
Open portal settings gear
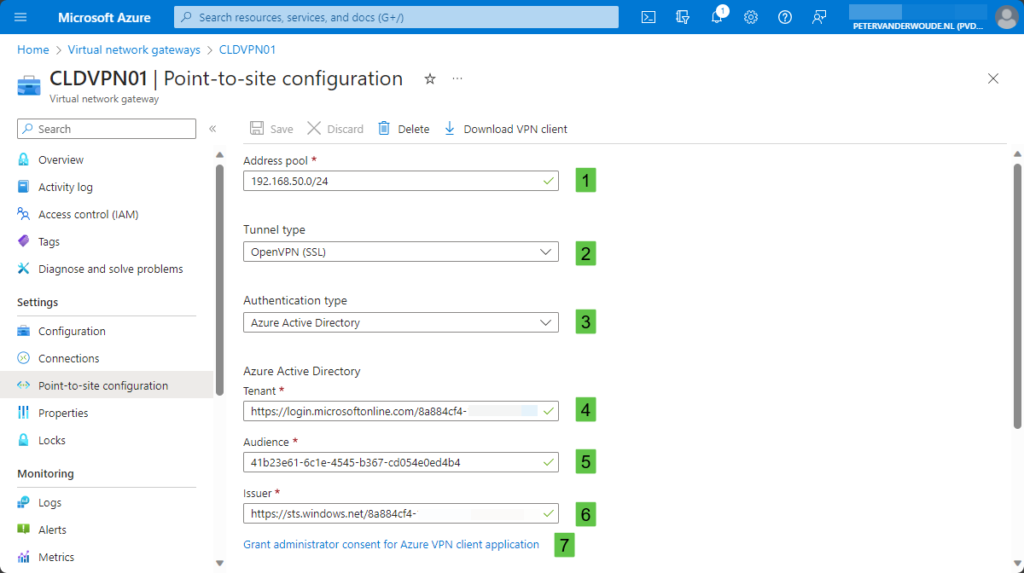pos(751,17)
